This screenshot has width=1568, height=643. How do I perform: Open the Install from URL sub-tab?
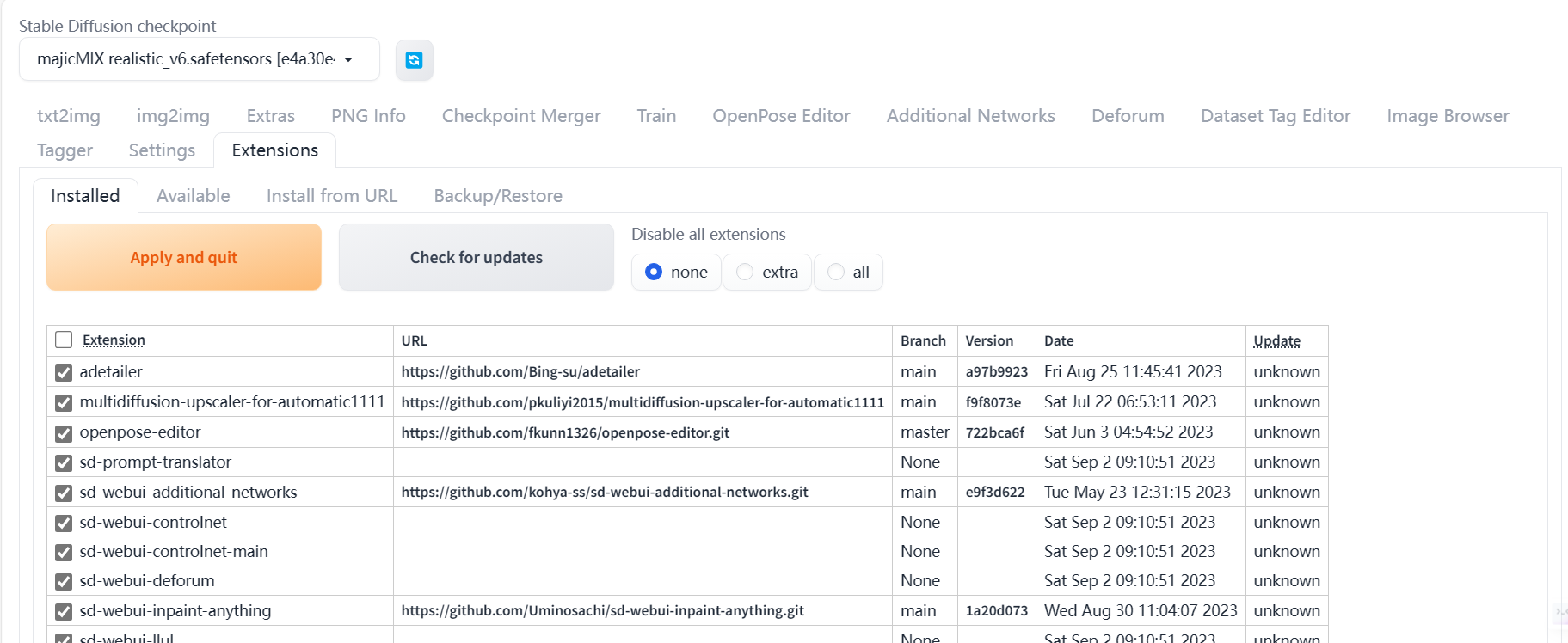point(332,196)
